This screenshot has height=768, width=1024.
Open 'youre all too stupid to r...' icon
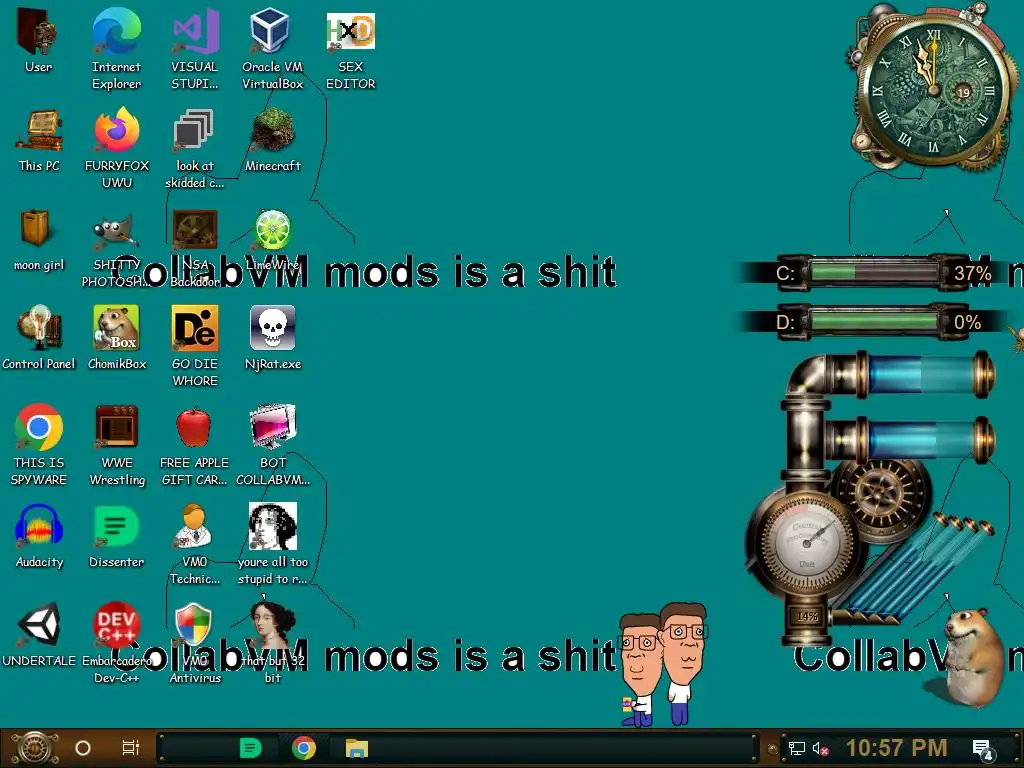coord(273,544)
